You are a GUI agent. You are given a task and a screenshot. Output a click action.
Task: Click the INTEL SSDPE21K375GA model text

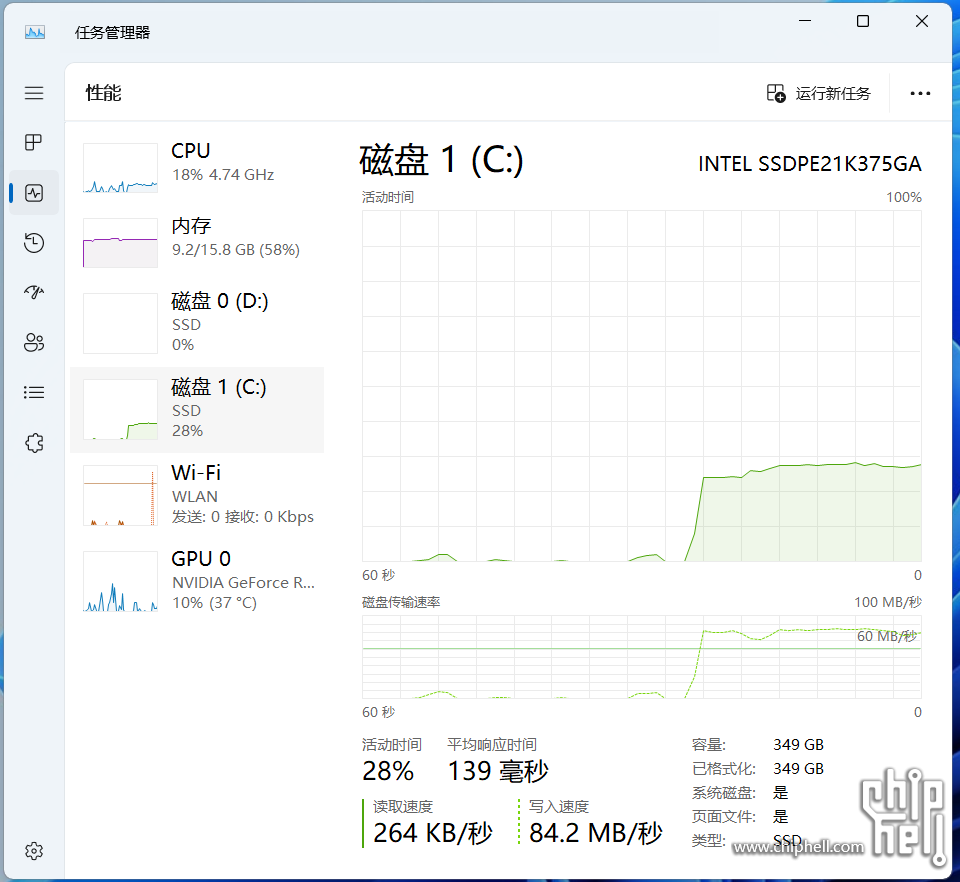809,164
